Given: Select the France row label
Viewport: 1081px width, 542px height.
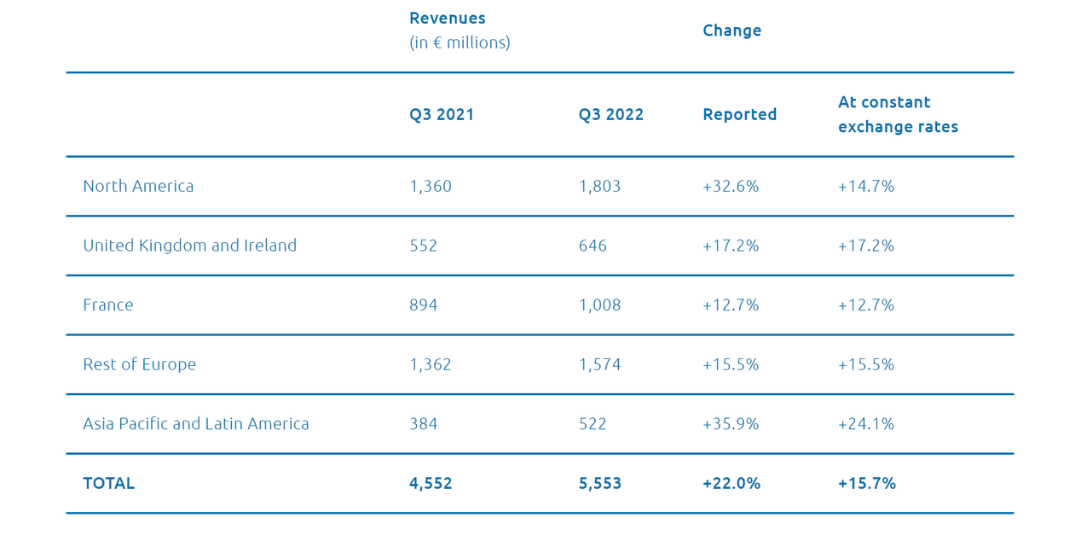Looking at the screenshot, I should click(108, 305).
